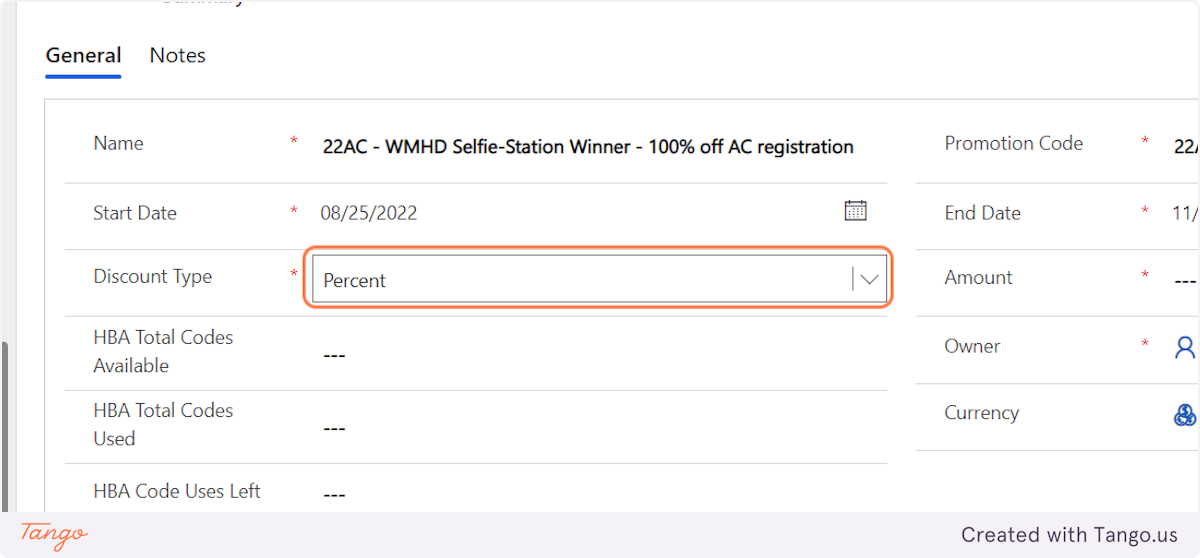Click the Discount Type label
This screenshot has width=1200, height=558.
coord(152,277)
